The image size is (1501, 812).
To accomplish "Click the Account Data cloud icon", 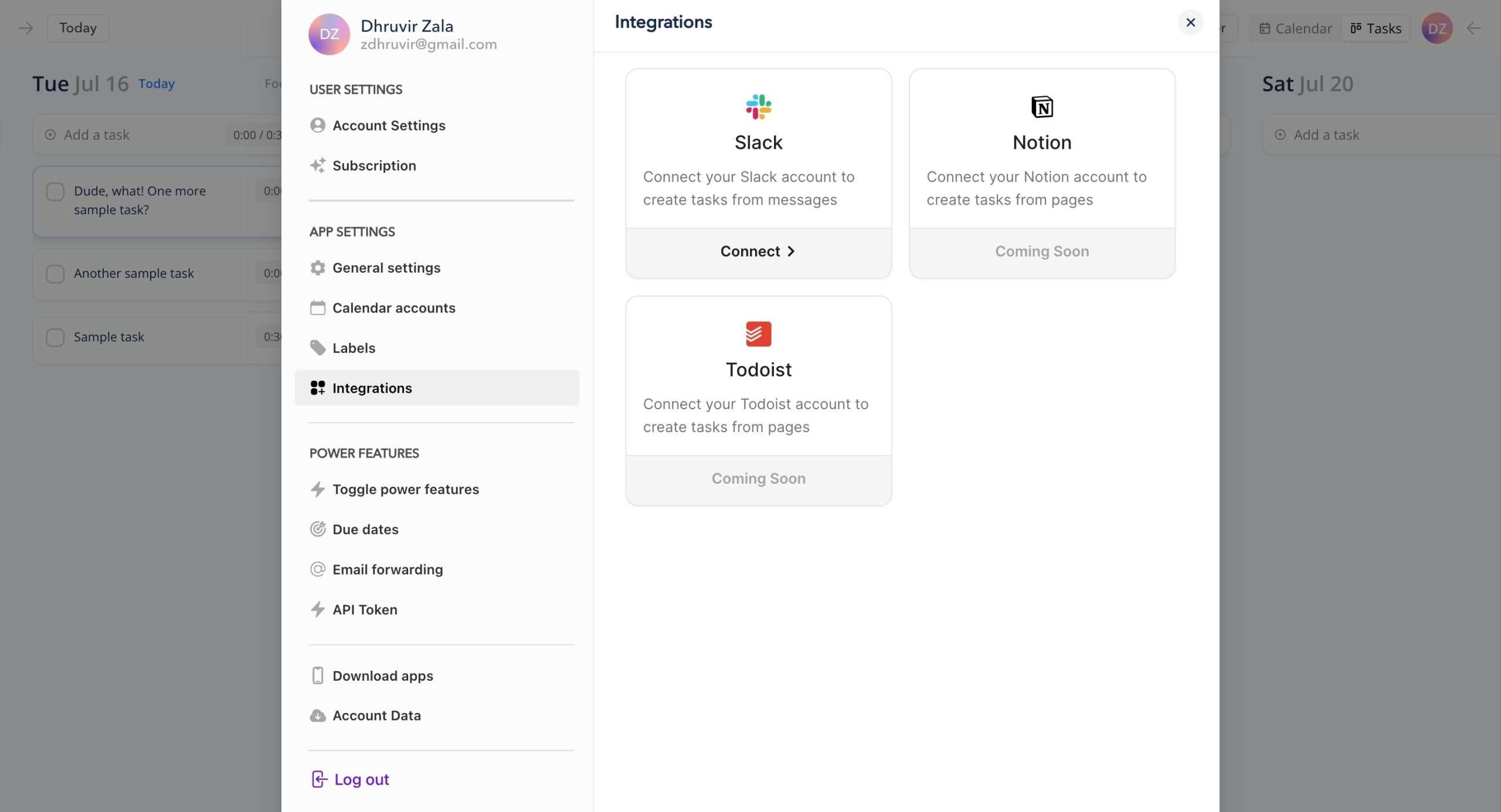I will (318, 715).
